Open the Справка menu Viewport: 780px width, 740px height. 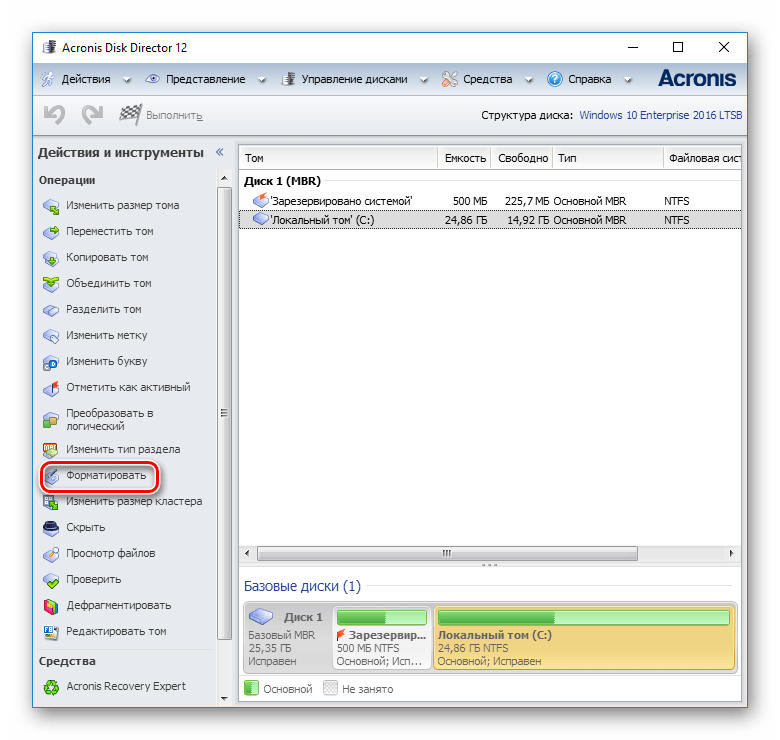[x=589, y=79]
